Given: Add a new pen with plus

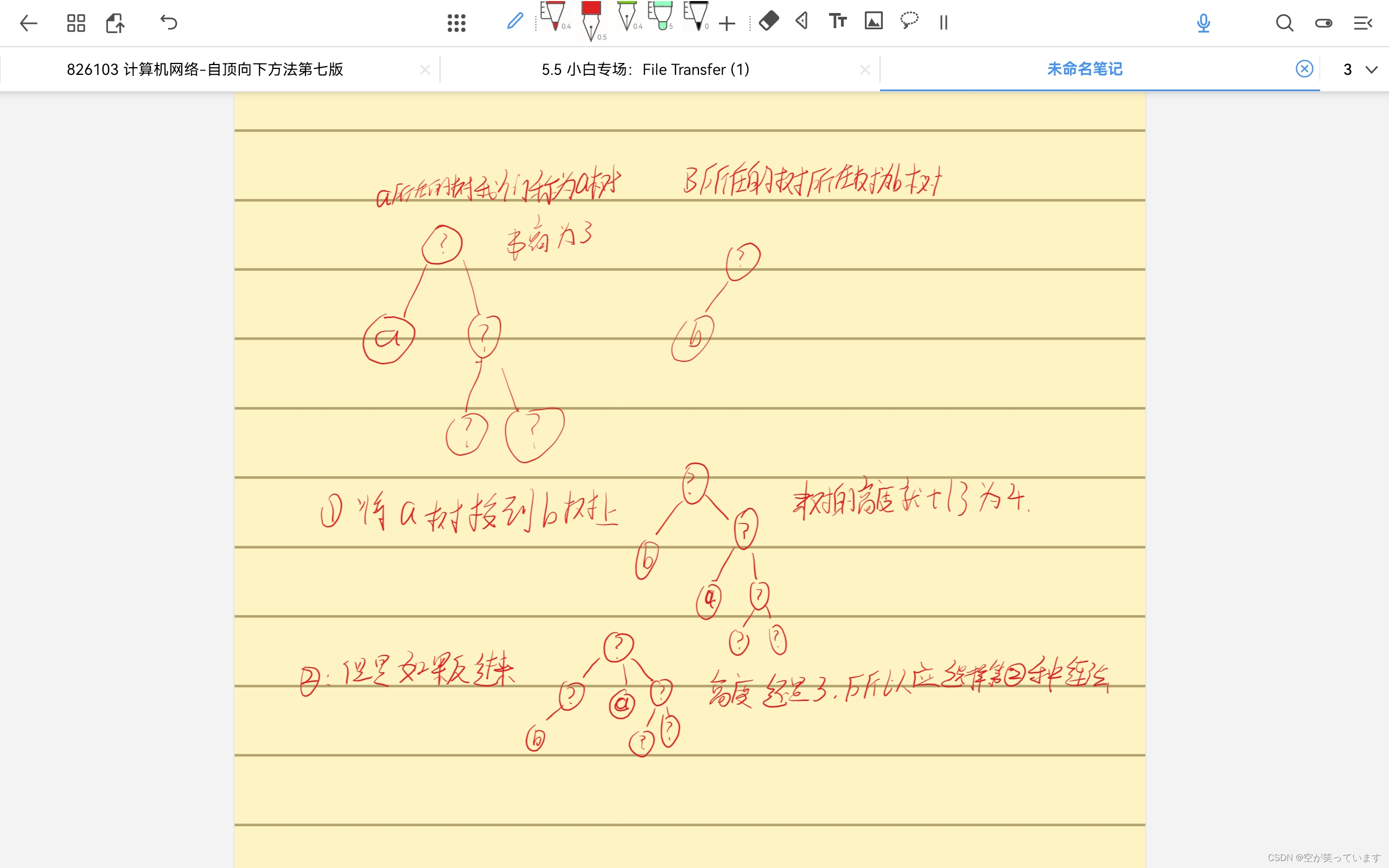Looking at the screenshot, I should [727, 23].
